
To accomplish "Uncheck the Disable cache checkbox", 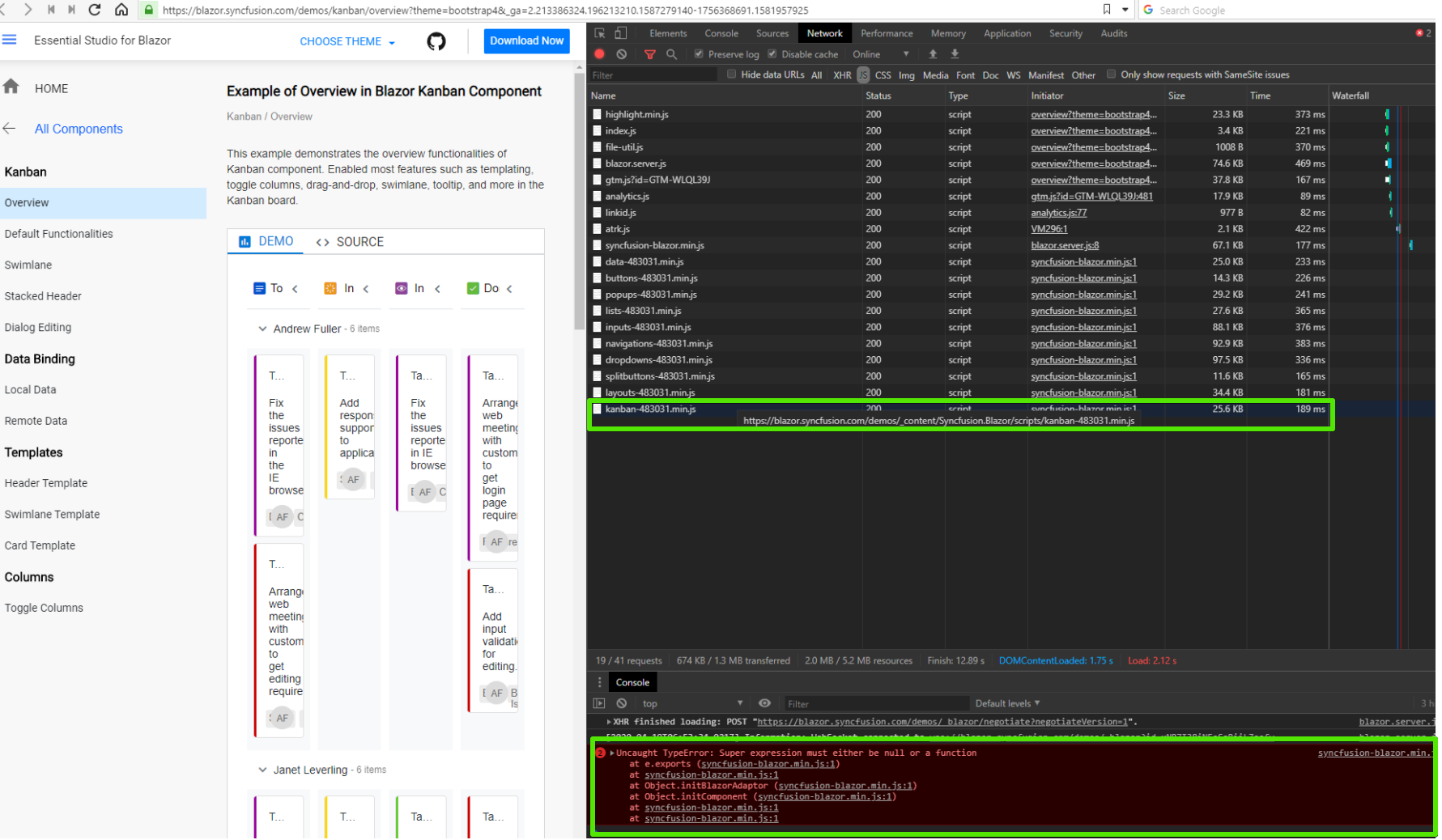I will (x=772, y=54).
